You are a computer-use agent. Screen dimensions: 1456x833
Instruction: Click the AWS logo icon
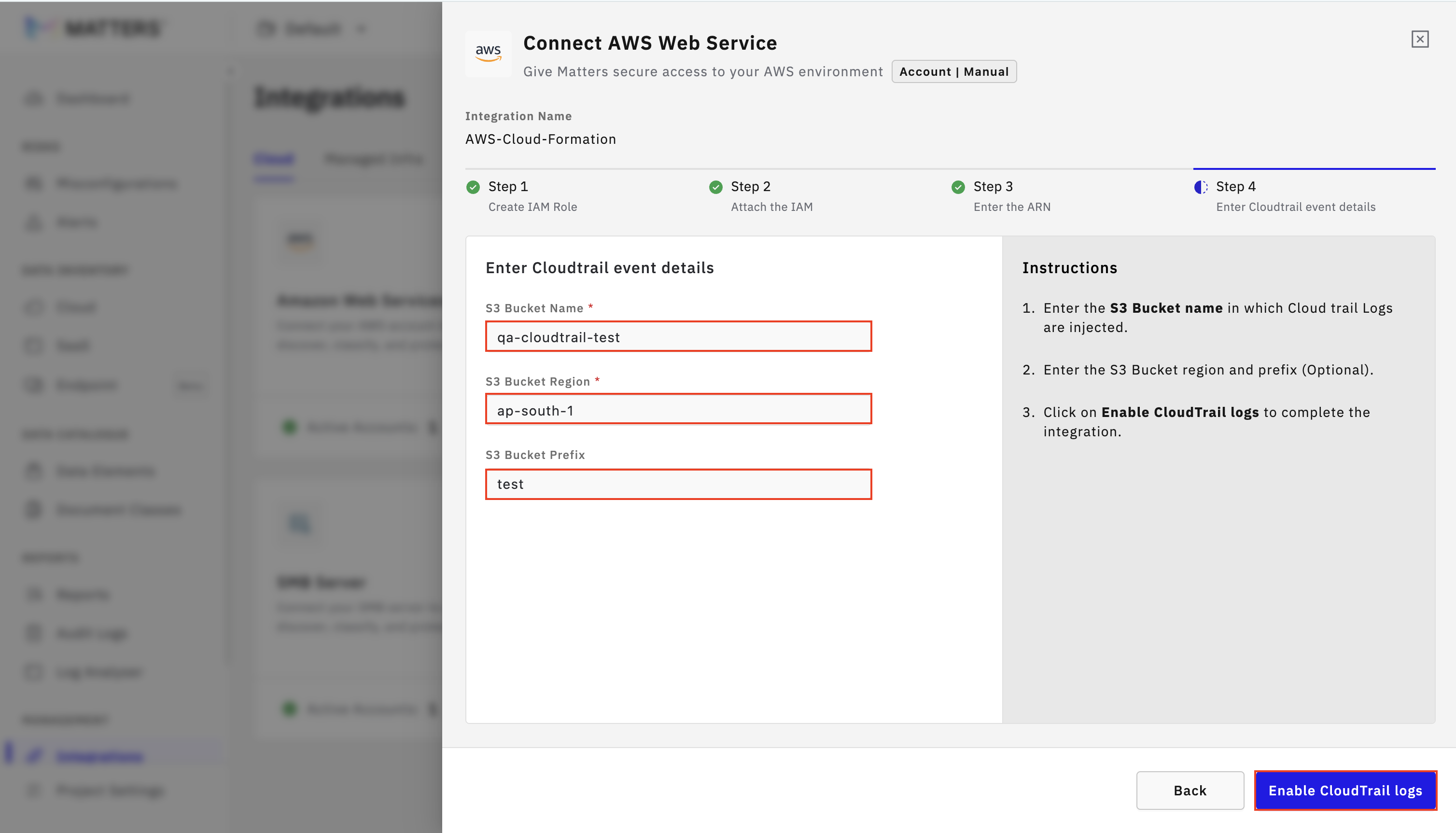(x=488, y=54)
